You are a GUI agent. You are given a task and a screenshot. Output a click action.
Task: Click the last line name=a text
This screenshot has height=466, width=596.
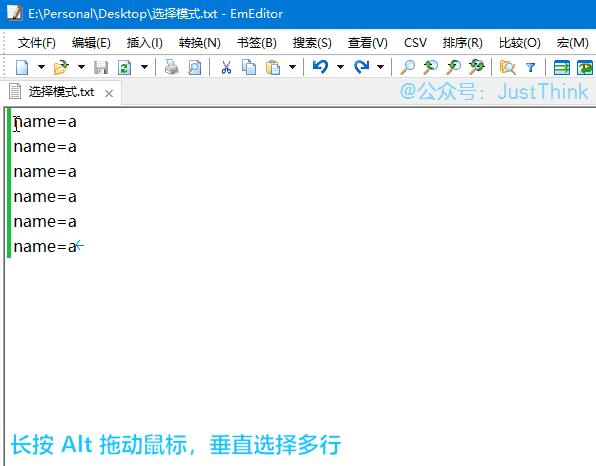pyautogui.click(x=45, y=247)
